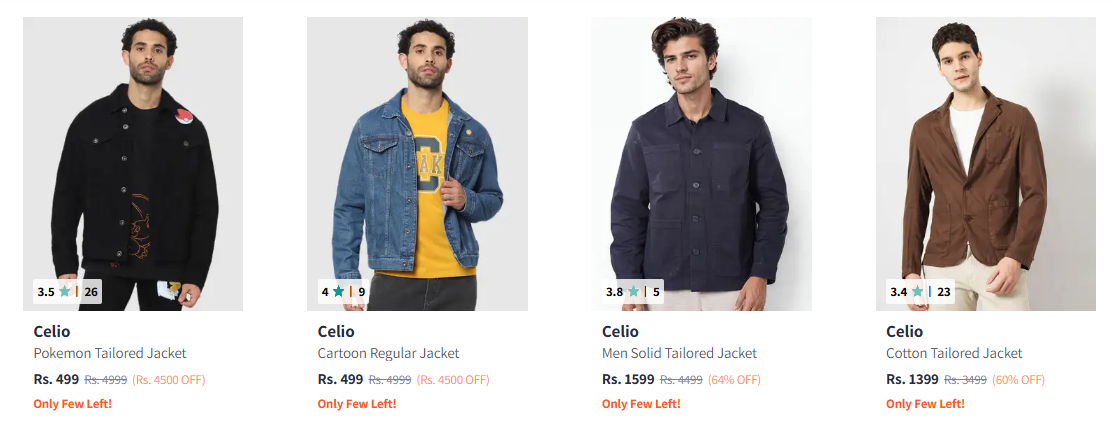Click the 64% OFF discount label

[734, 380]
